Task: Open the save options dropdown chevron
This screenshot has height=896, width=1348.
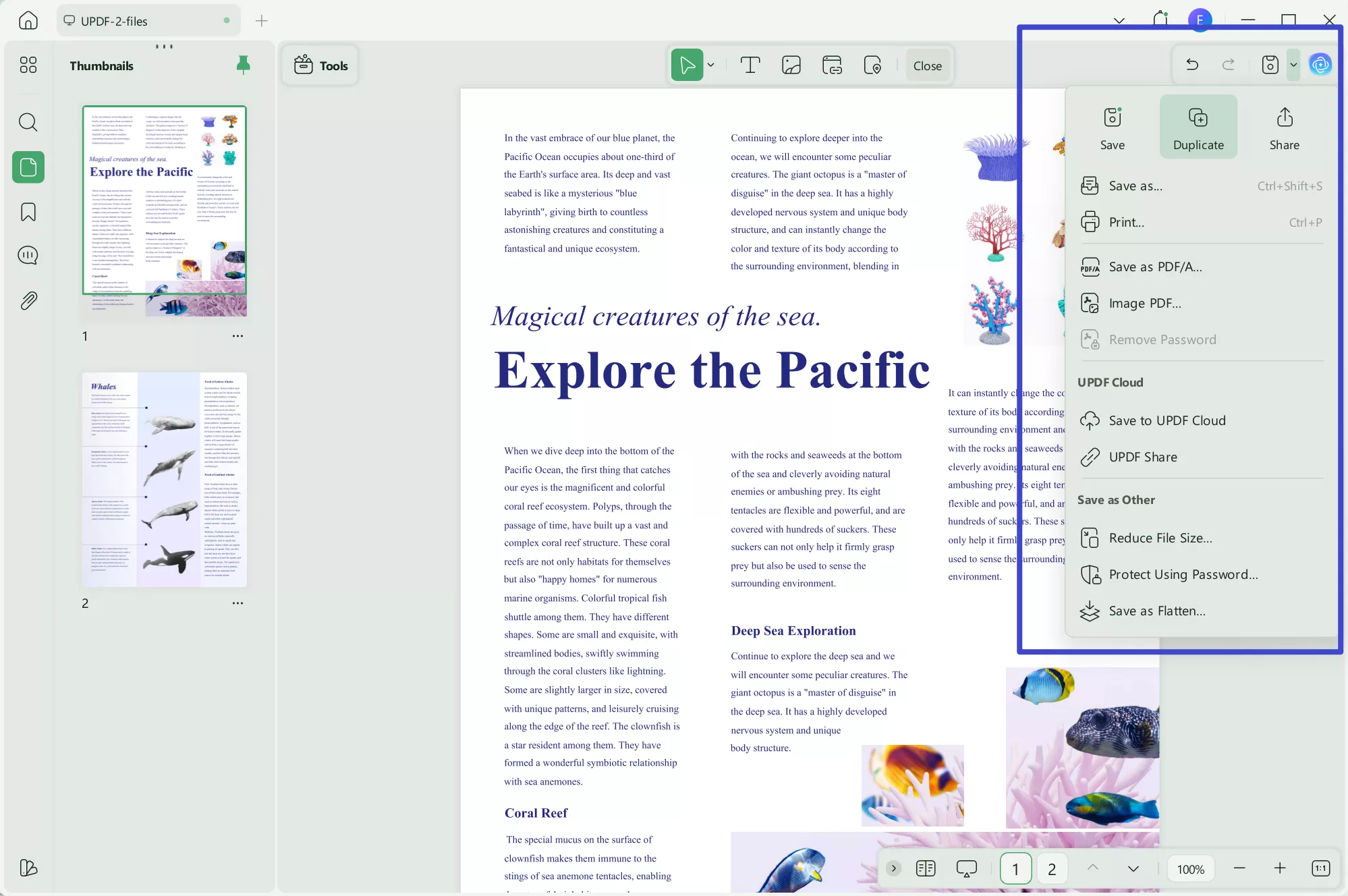Action: 1293,64
